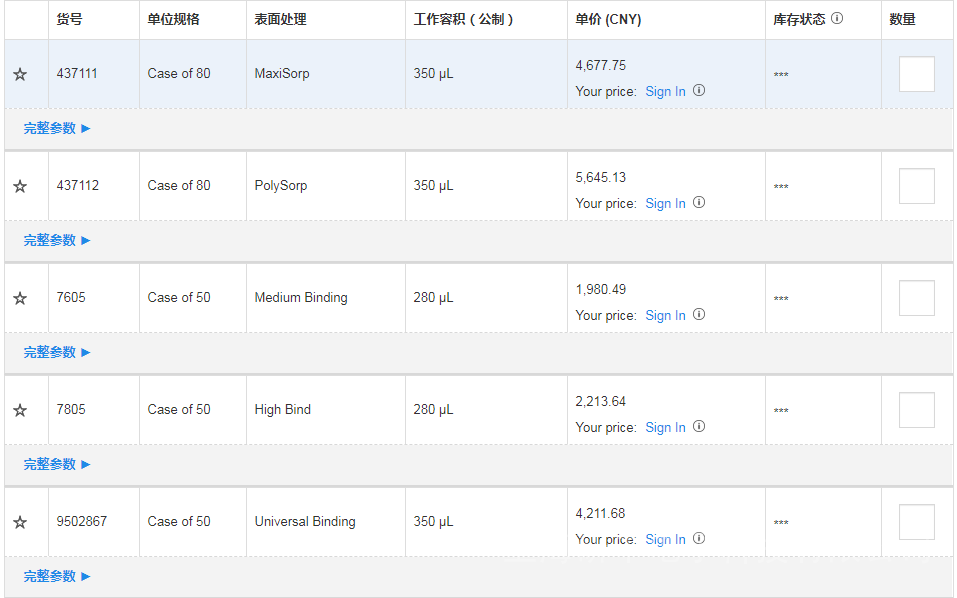Click price info icon for 7605
The image size is (957, 598).
tap(699, 314)
